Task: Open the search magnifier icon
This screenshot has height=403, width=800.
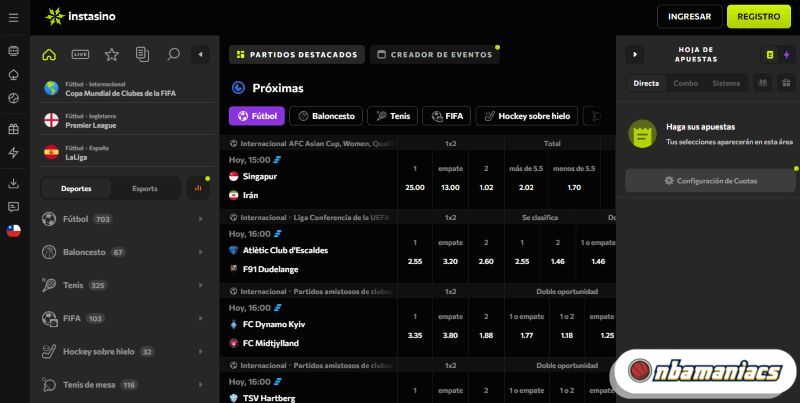Action: click(x=173, y=54)
